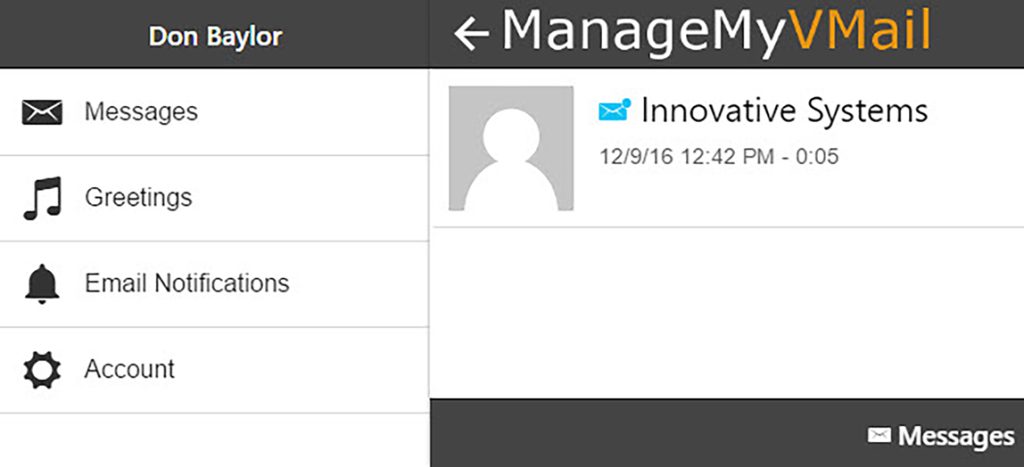Go back using the left arrow icon

coord(471,34)
